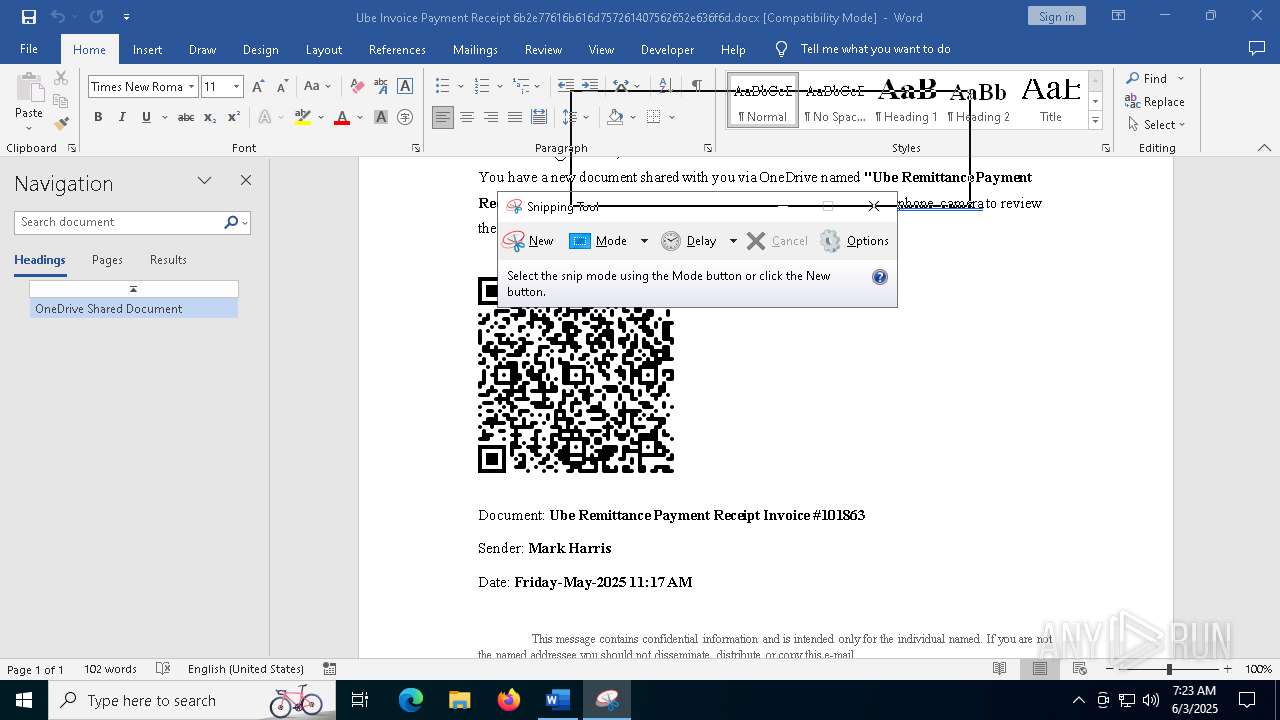The width and height of the screenshot is (1280, 720).
Task: Click the Save icon in title bar
Action: coord(28,17)
